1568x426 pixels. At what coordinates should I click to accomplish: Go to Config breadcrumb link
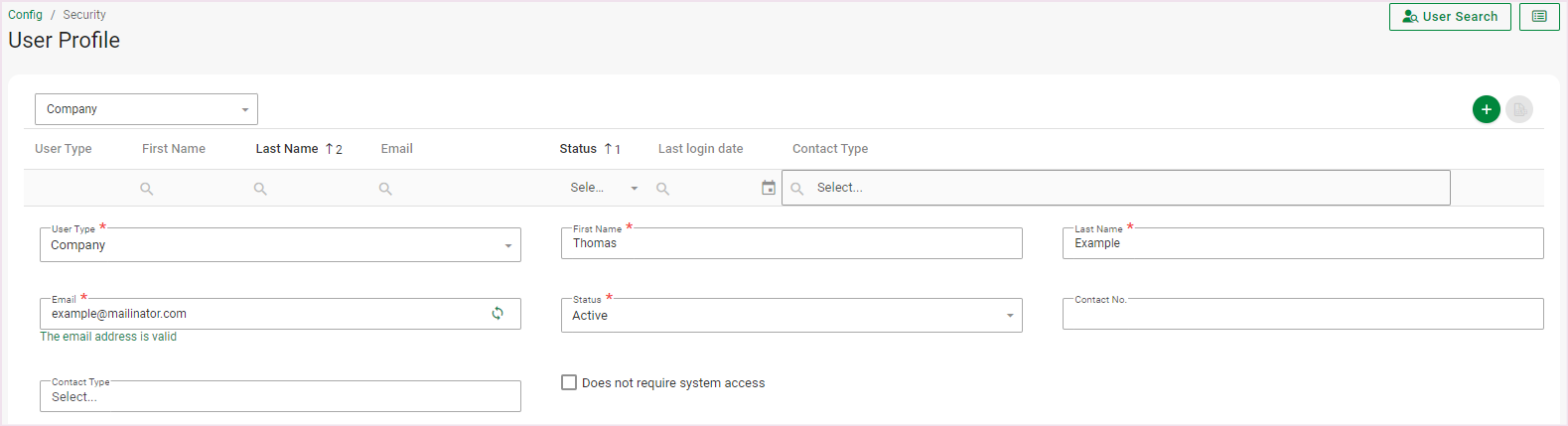pyautogui.click(x=25, y=15)
